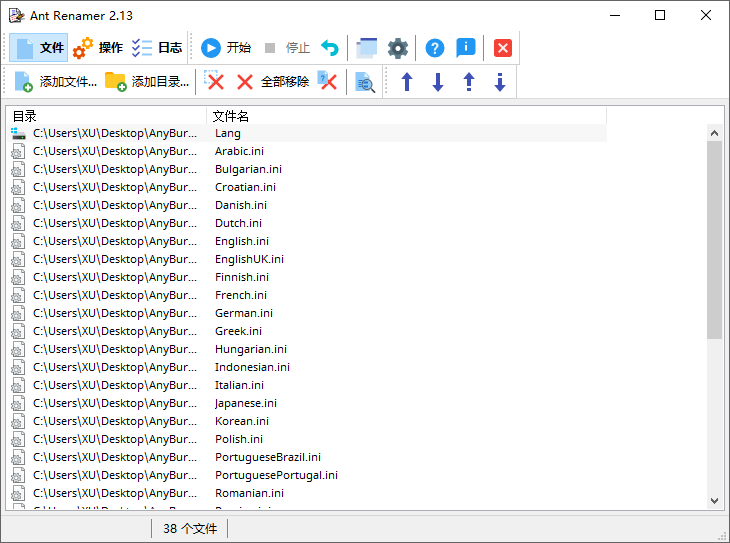The width and height of the screenshot is (730, 543).
Task: Select the Danish.ini file
Action: click(308, 205)
